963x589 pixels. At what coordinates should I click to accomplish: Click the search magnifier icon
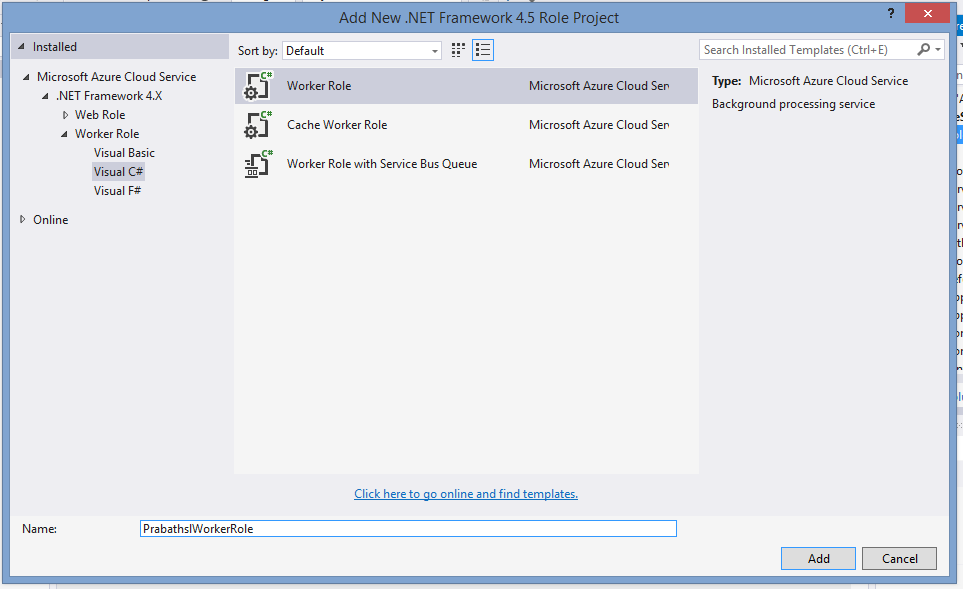click(923, 50)
